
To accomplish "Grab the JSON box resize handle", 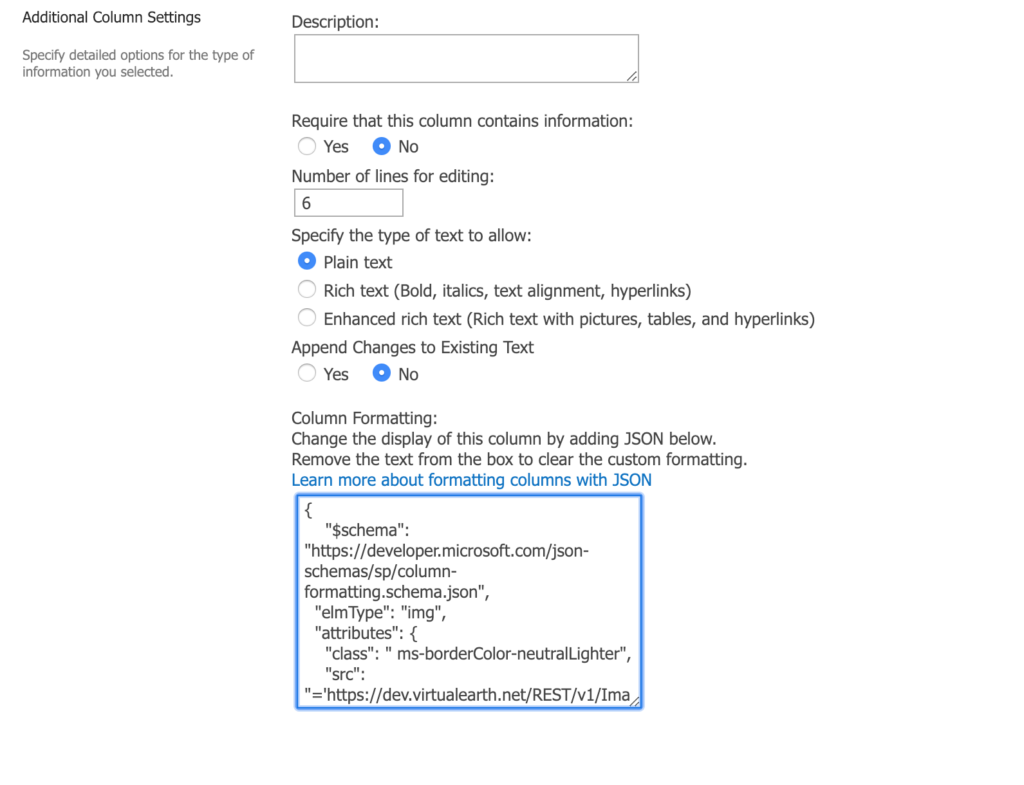I will (635, 701).
